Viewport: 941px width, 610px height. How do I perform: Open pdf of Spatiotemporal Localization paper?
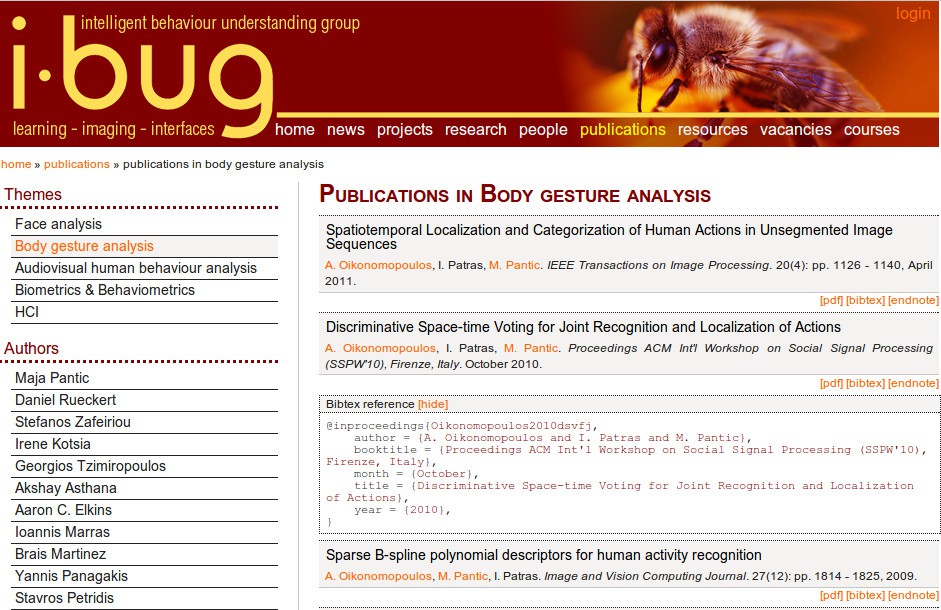[831, 300]
